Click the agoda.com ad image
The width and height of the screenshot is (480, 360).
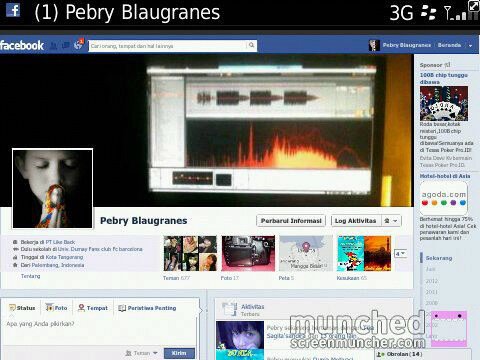point(444,198)
